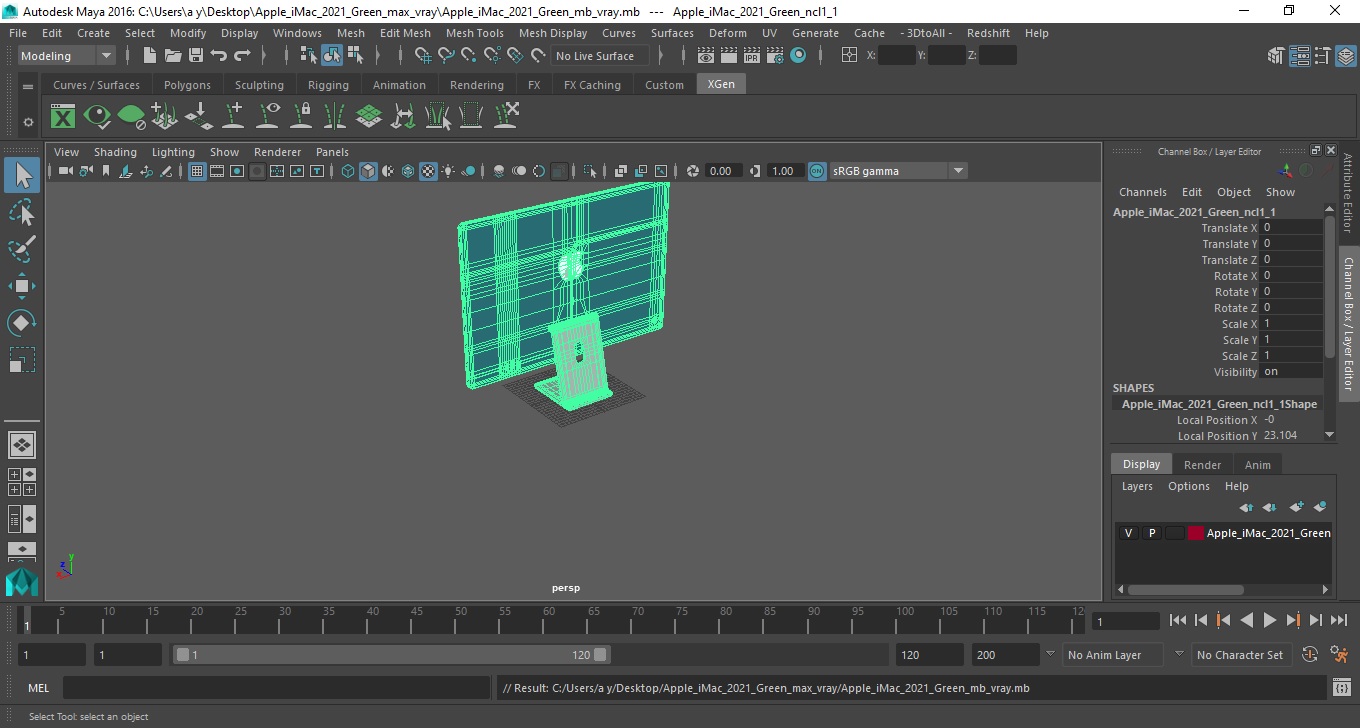
Task: Click the XGen eye preview shelf icon
Action: (97, 117)
